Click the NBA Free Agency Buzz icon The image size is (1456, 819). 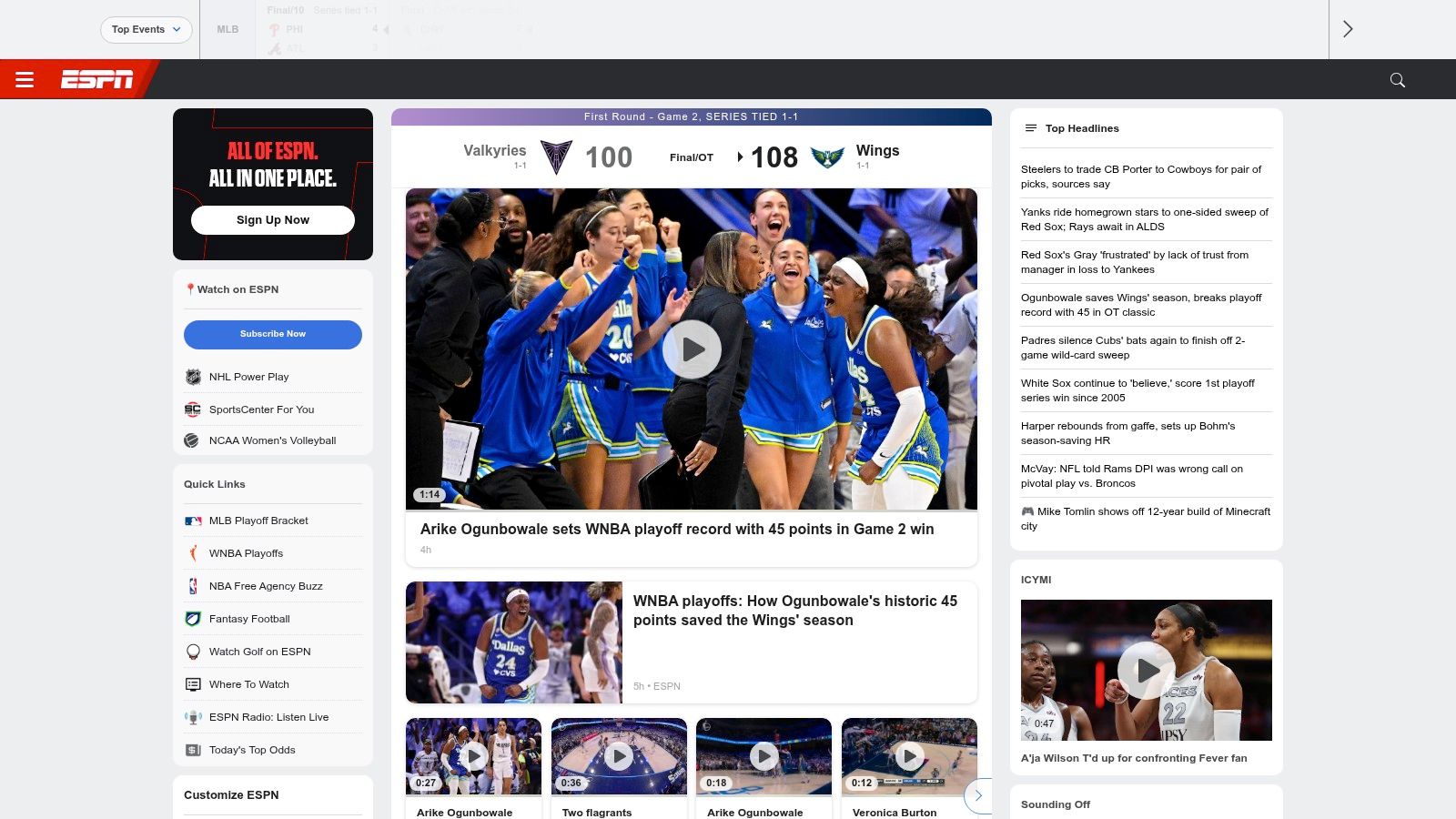click(x=193, y=586)
